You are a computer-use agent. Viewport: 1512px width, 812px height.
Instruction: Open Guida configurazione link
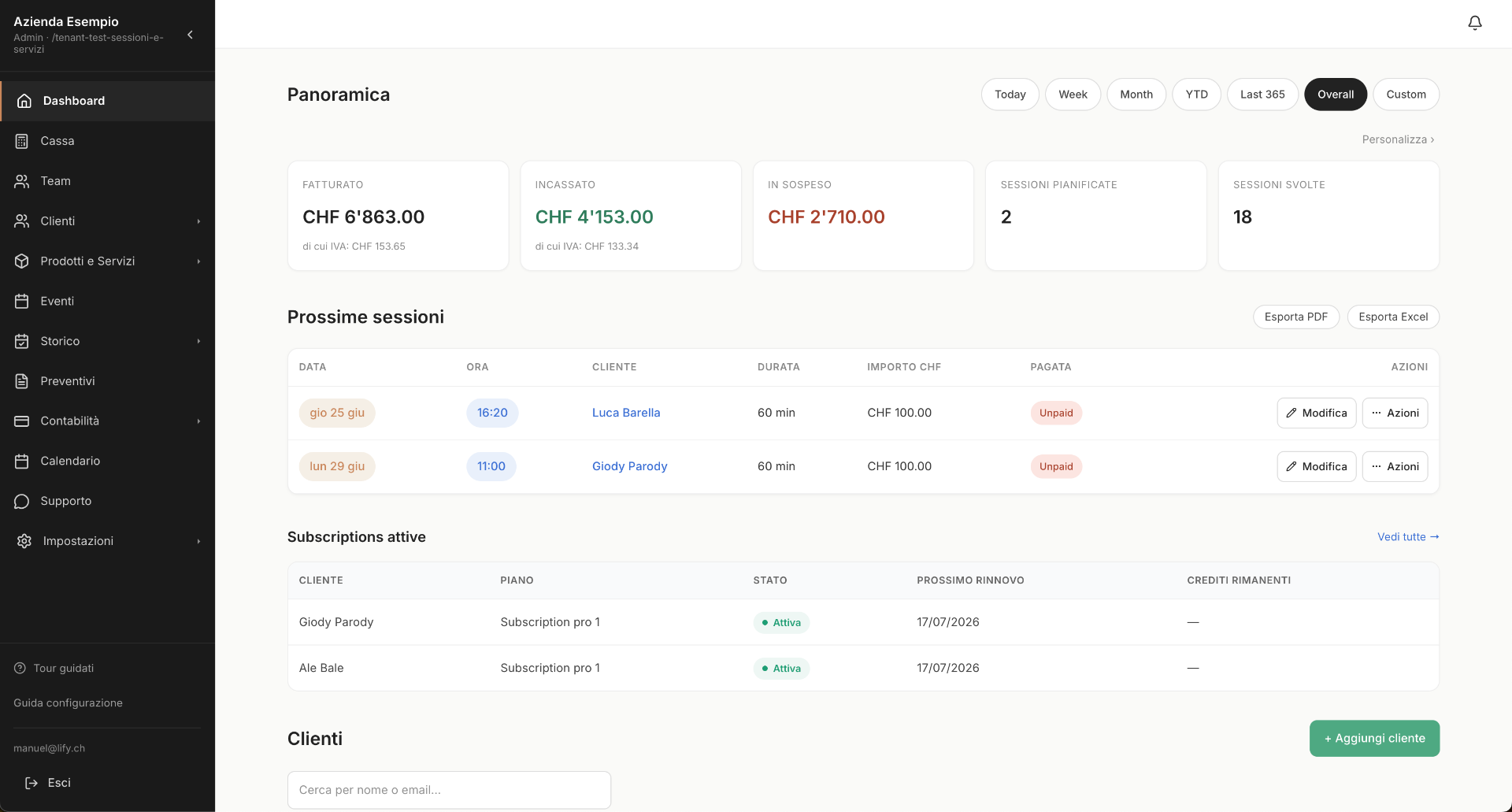68,703
